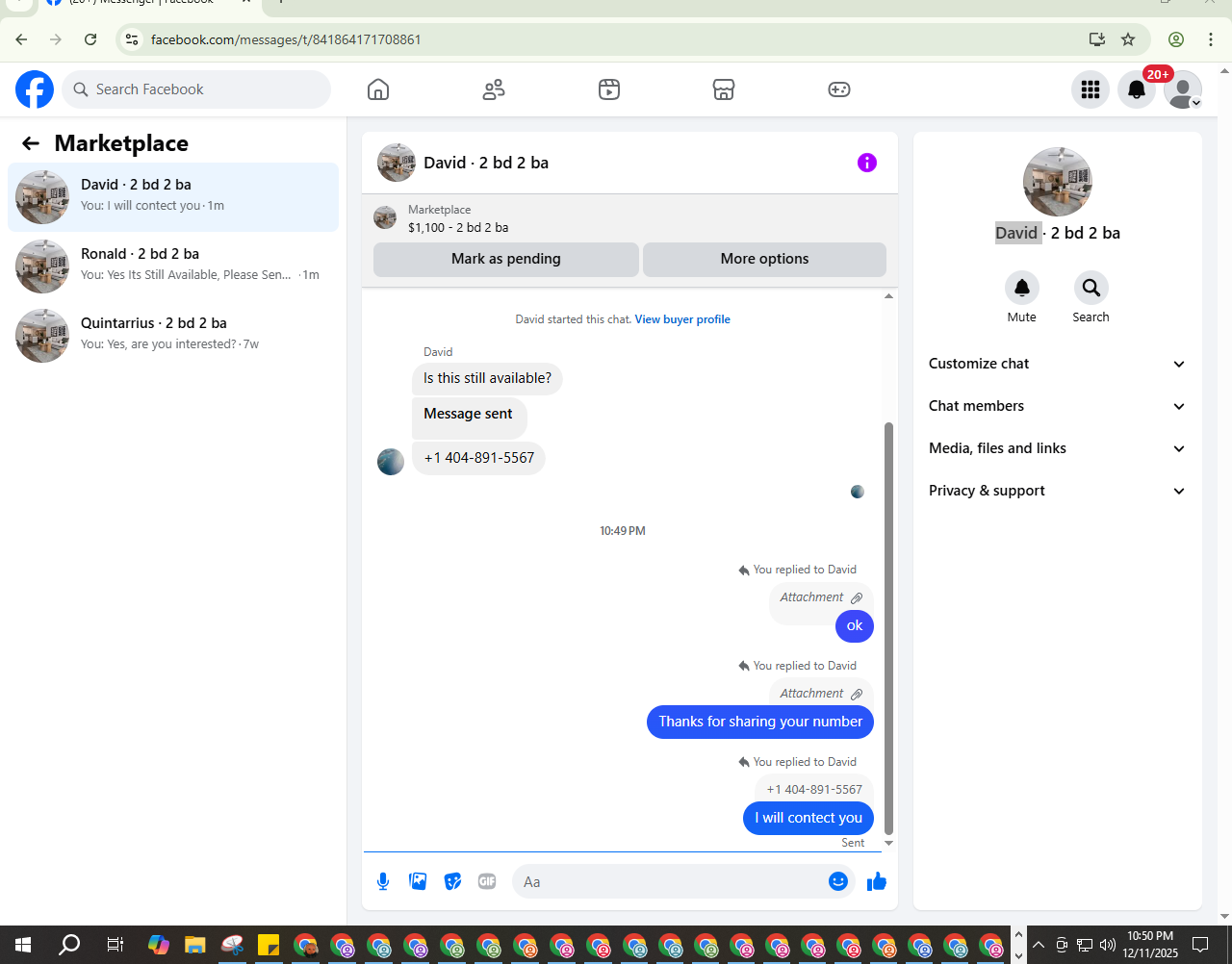1232x964 pixels.
Task: Click the received phone number +1 404-891-5567 bubble
Action: pos(479,458)
